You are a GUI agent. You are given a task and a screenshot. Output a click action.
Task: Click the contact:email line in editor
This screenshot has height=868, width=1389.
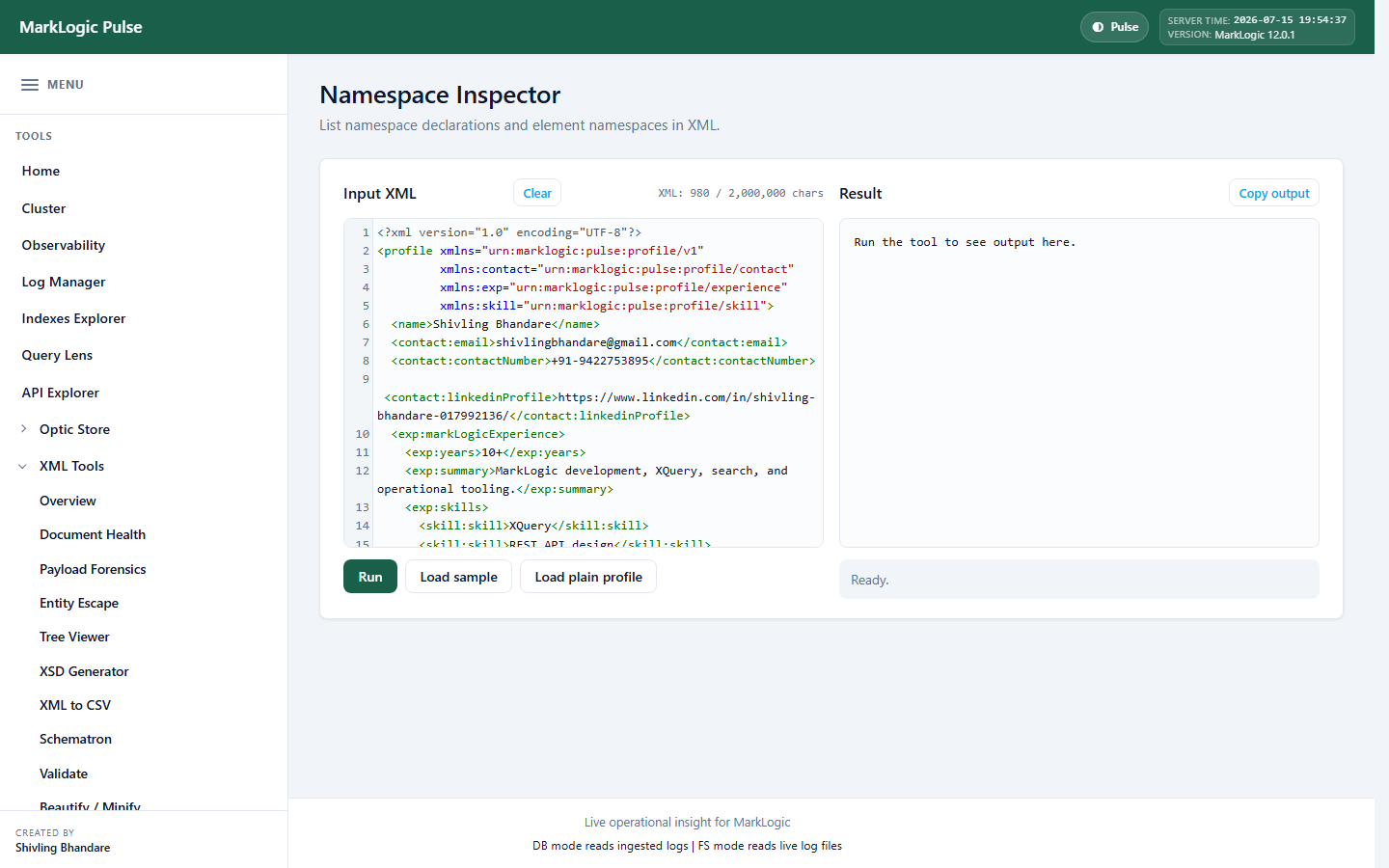coord(589,342)
